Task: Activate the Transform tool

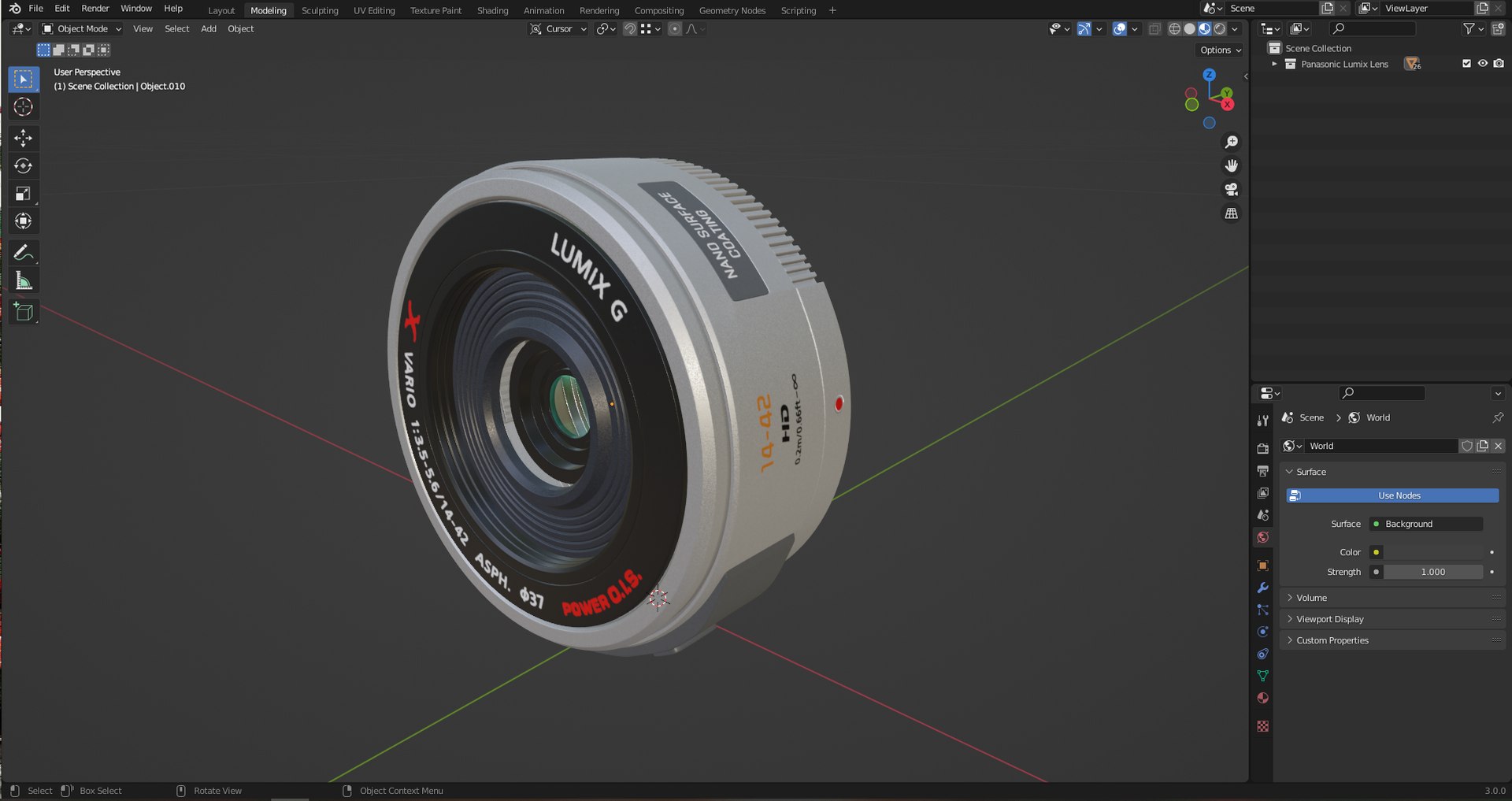Action: point(23,221)
